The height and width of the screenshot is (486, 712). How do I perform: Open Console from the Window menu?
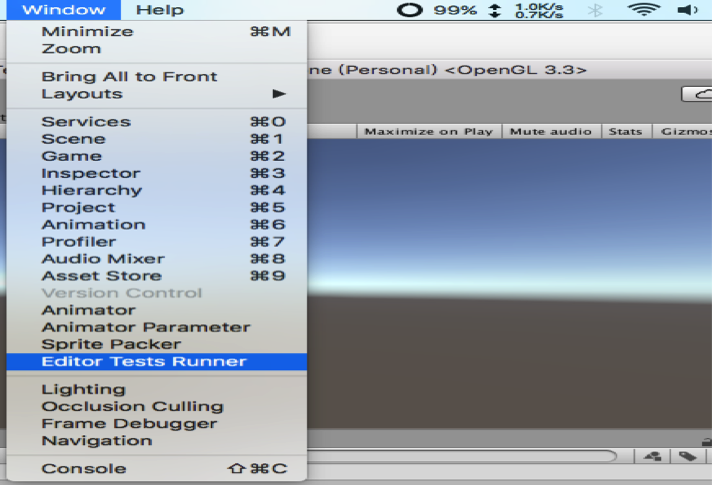[157, 468]
